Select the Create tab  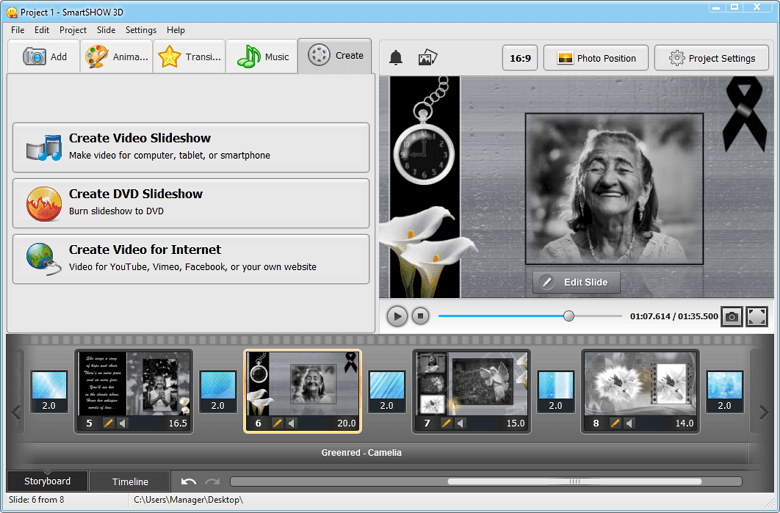335,56
